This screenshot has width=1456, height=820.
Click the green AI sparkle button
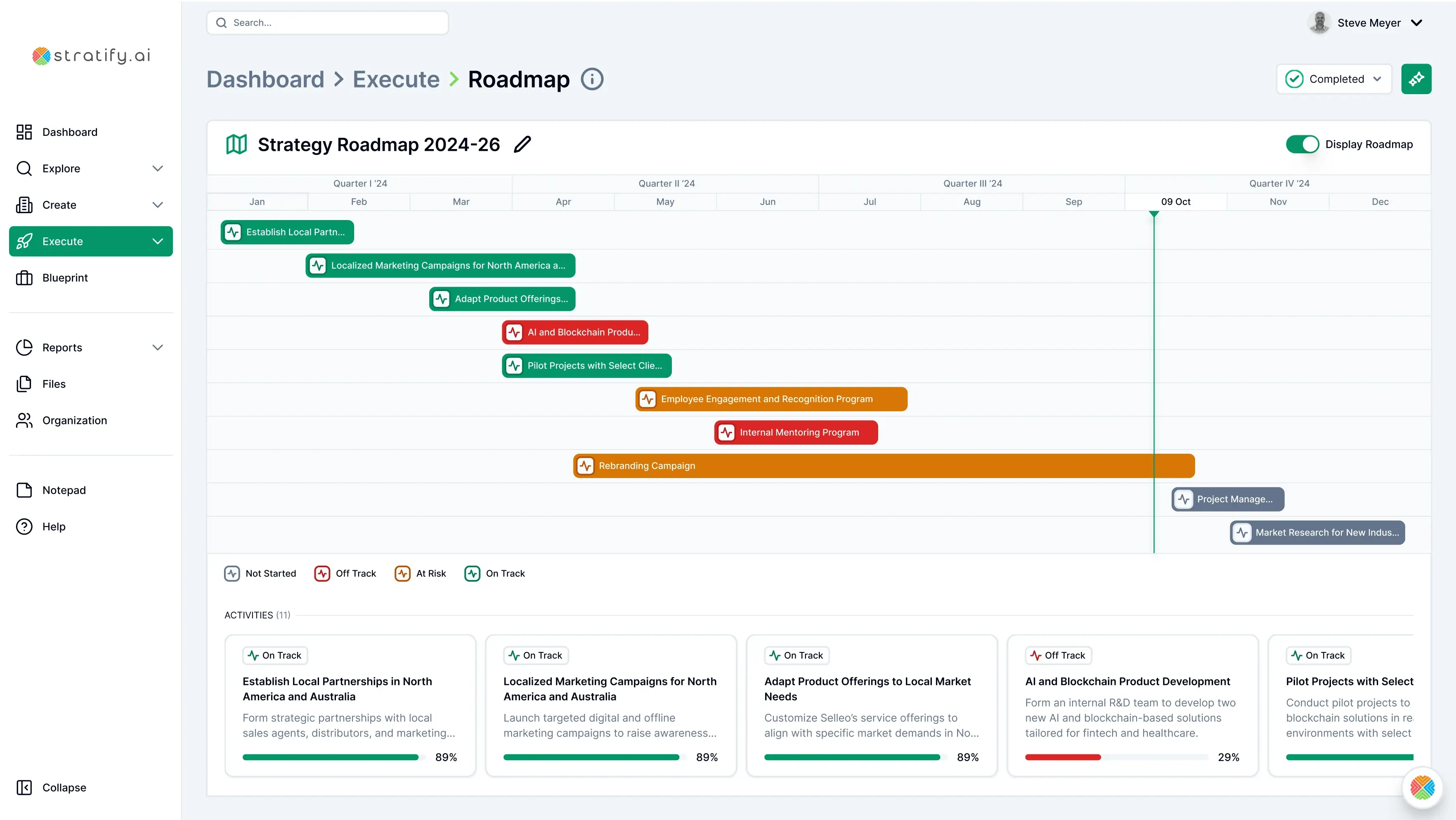[x=1416, y=79]
